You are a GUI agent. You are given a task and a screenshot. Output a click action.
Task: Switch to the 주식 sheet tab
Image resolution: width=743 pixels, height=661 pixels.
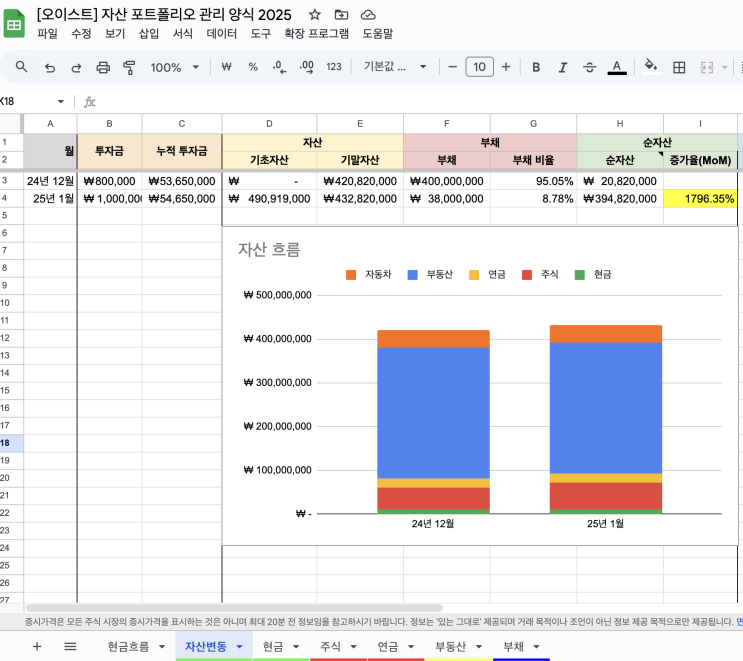(330, 647)
